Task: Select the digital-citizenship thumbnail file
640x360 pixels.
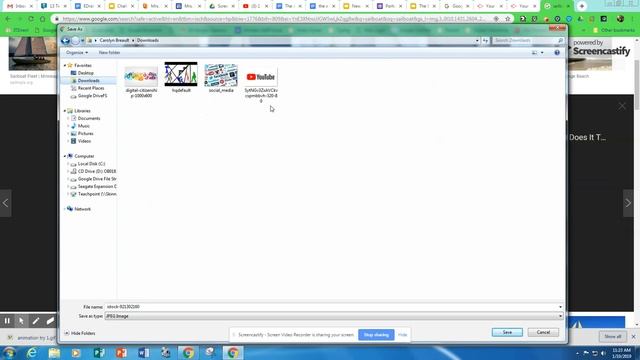Action: [x=141, y=82]
